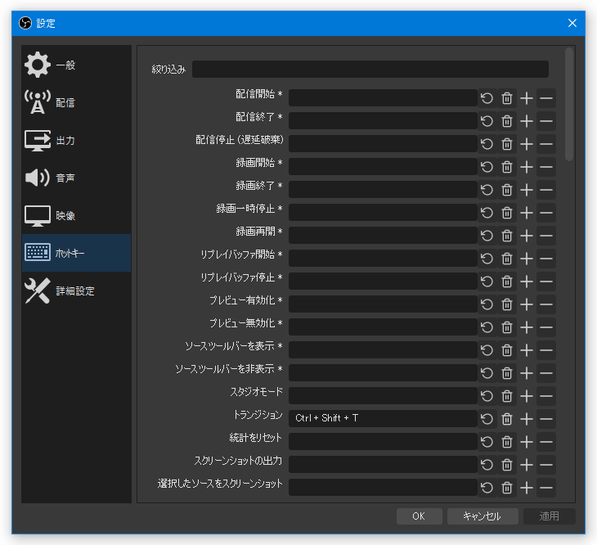Select the 詳細設定 section

click(76, 291)
